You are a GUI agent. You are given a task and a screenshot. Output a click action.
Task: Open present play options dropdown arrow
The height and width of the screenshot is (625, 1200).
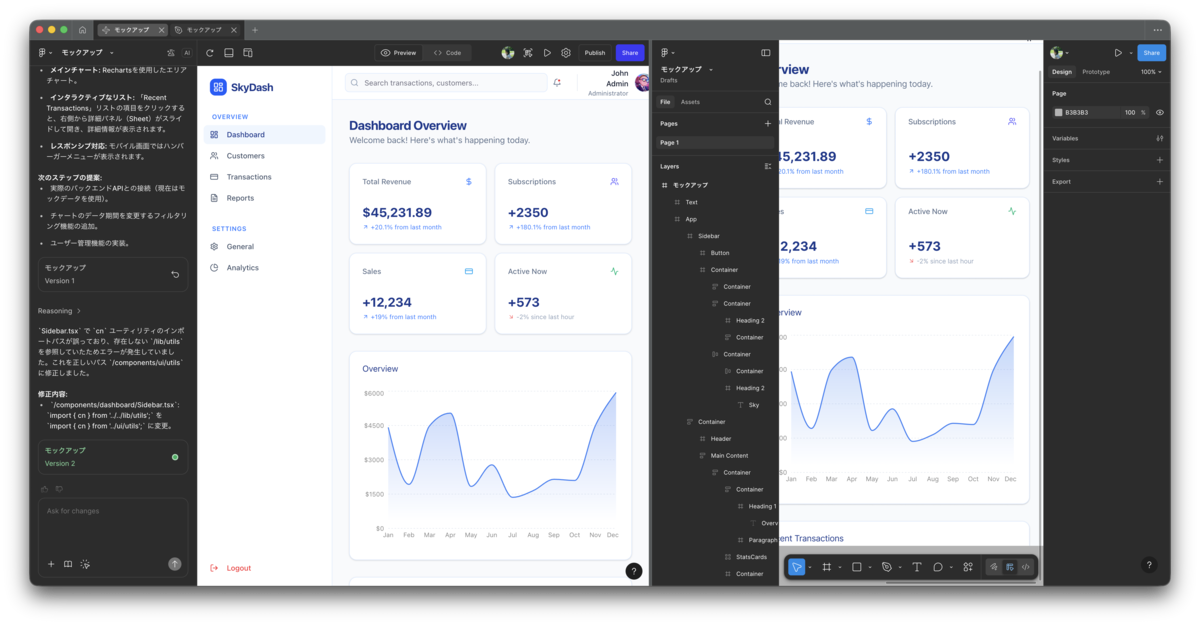click(1130, 53)
